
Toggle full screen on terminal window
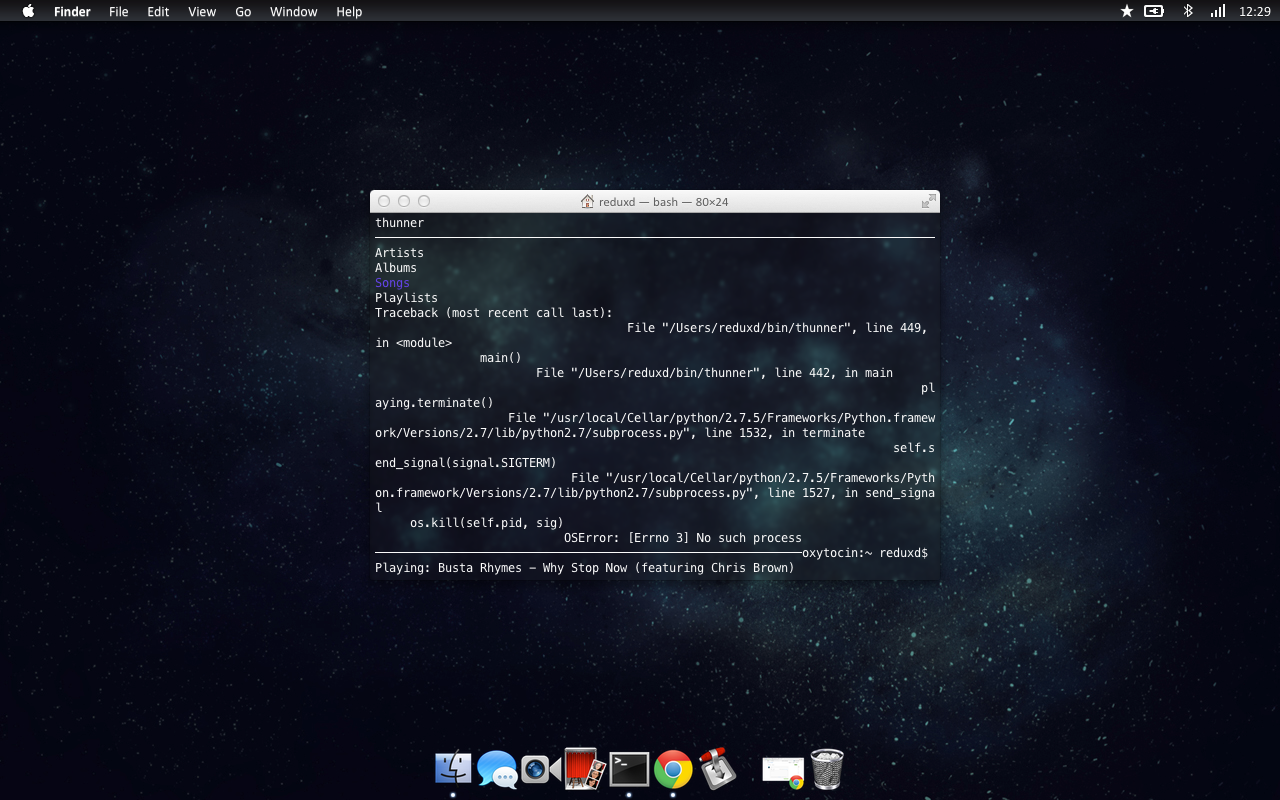coord(929,201)
